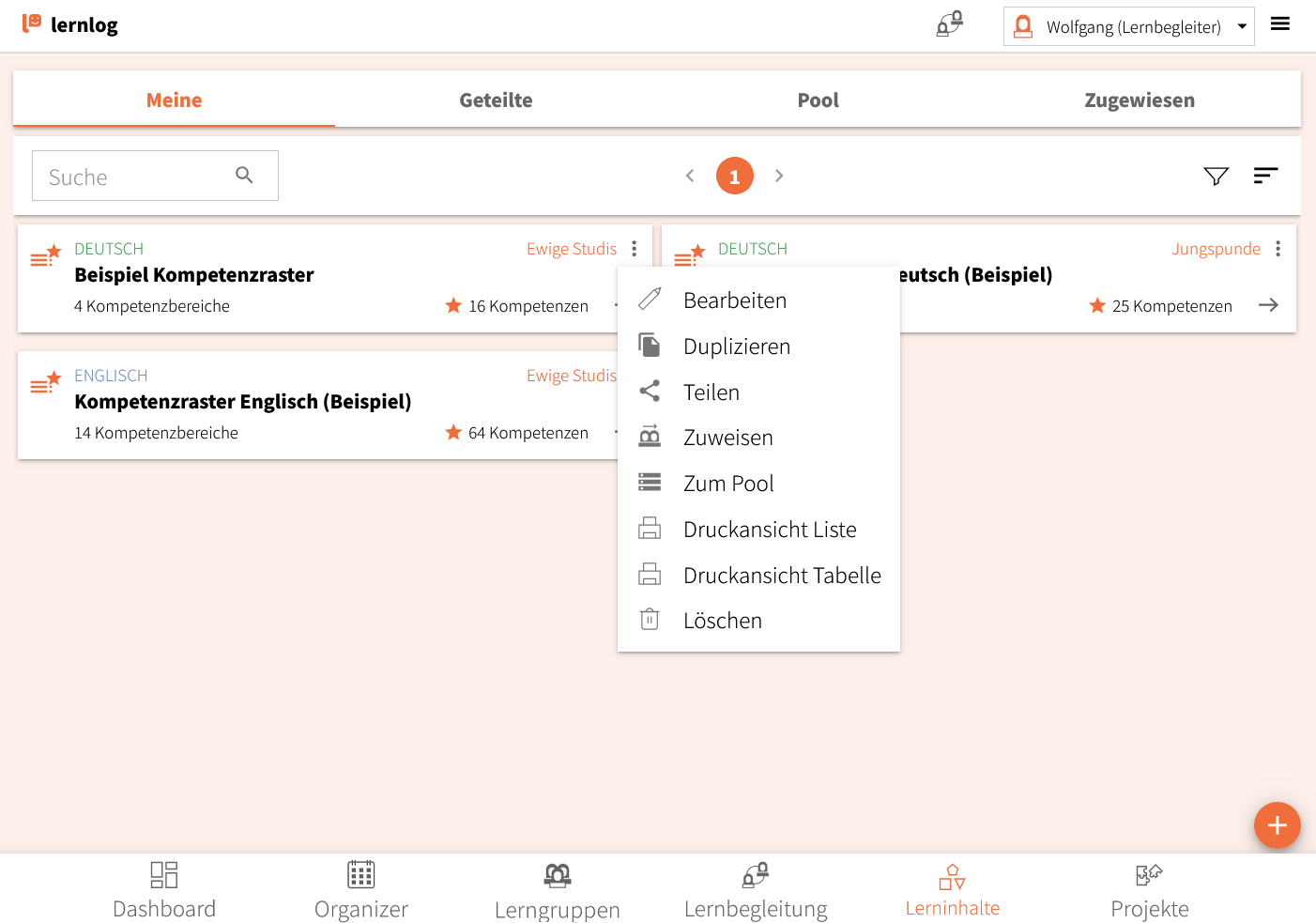Open Dashboard in bottom navigation
The width and height of the screenshot is (1316, 923).
coord(164,889)
